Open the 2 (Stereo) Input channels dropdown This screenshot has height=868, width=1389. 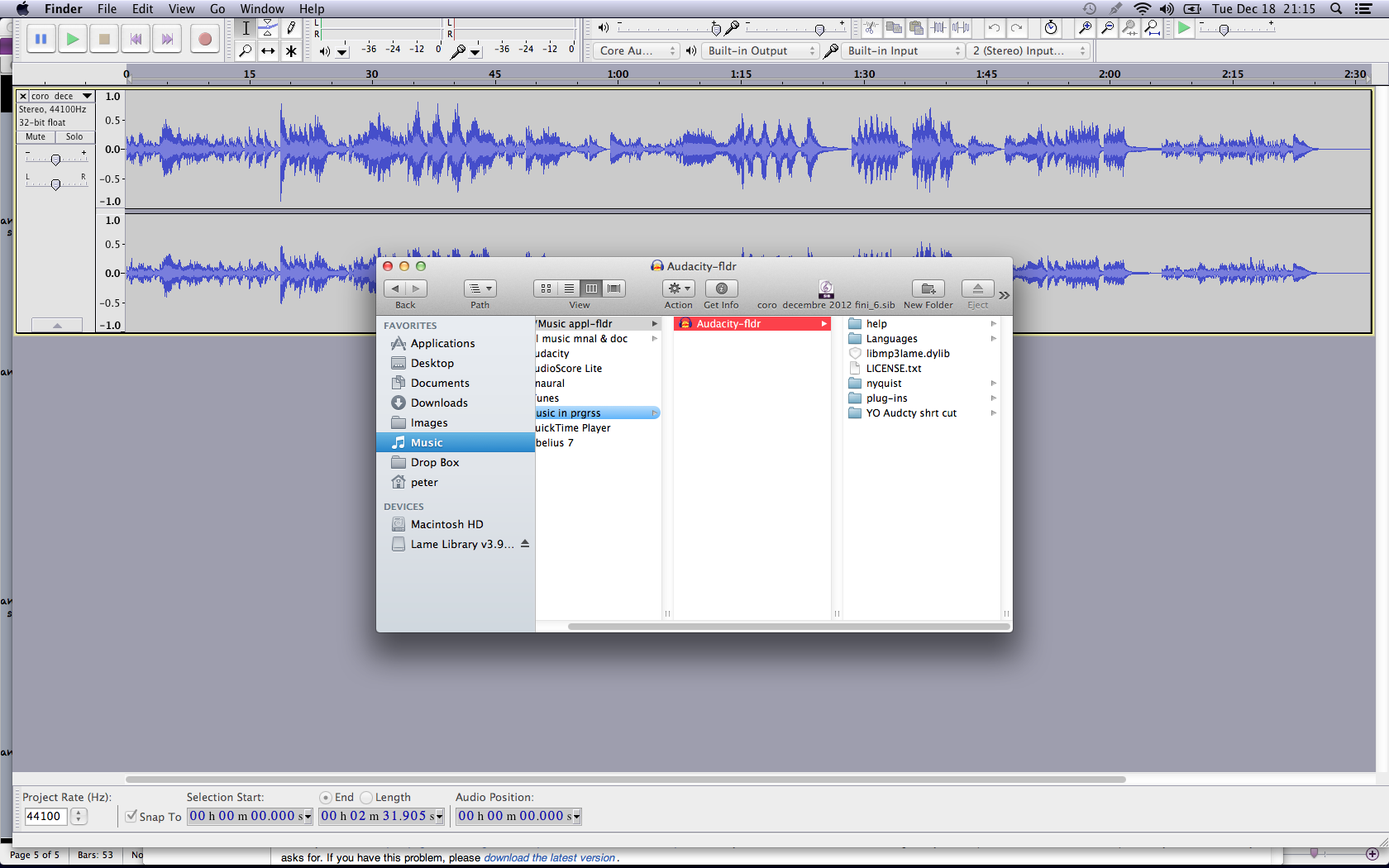click(1028, 51)
